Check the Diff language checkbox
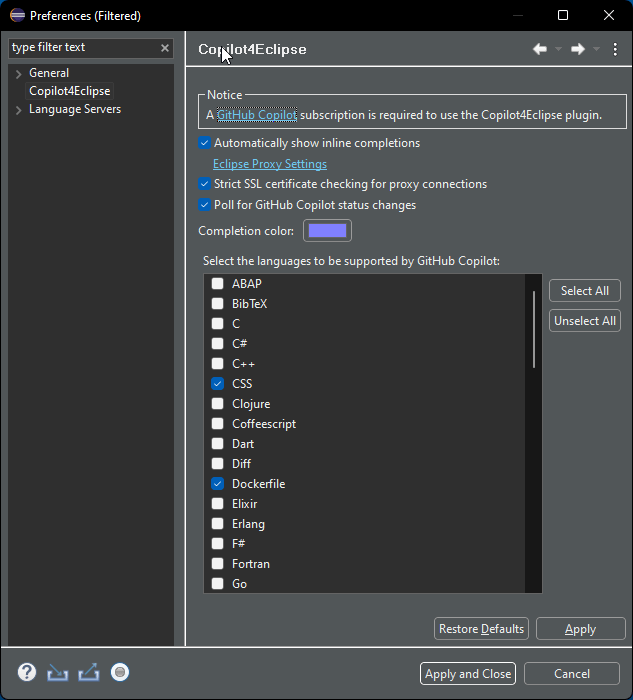This screenshot has height=700, width=633. coord(217,463)
